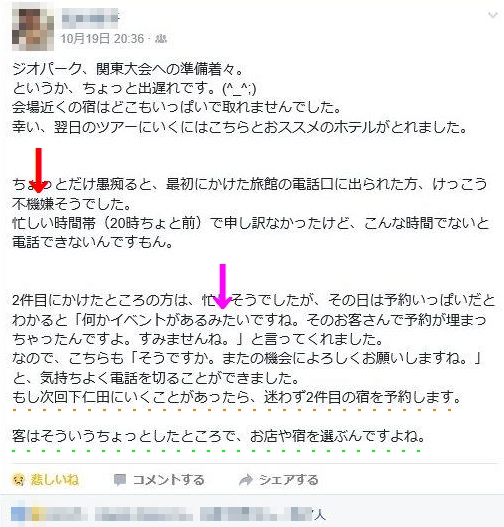504x527 pixels.
Task: Open the post options chevron menu
Action: point(493,15)
